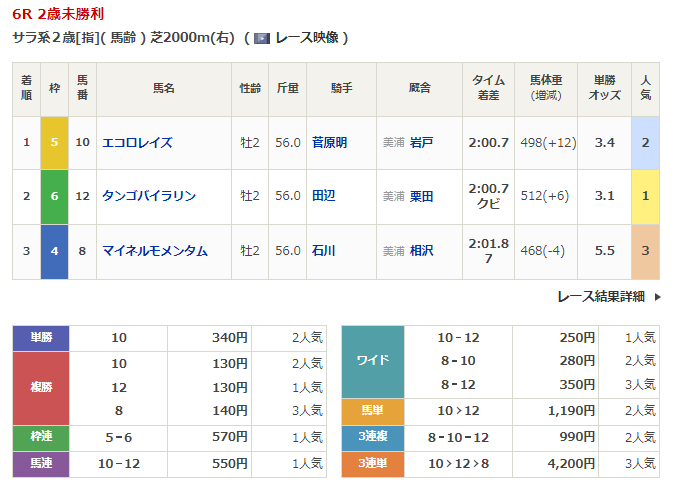Click green frame number 6 cell

(54, 196)
